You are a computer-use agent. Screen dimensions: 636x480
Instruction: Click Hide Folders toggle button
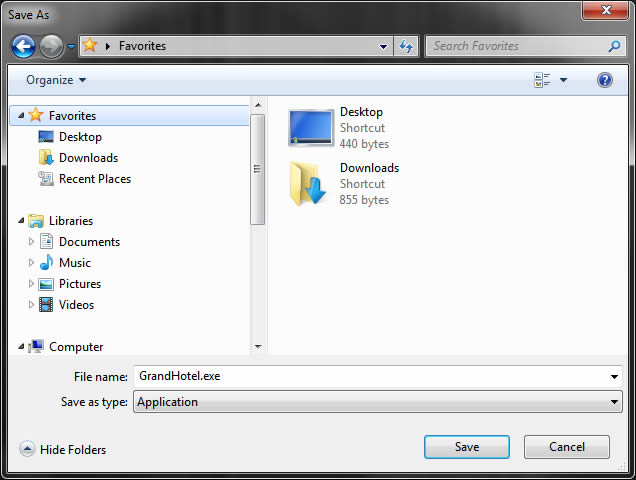tap(63, 449)
